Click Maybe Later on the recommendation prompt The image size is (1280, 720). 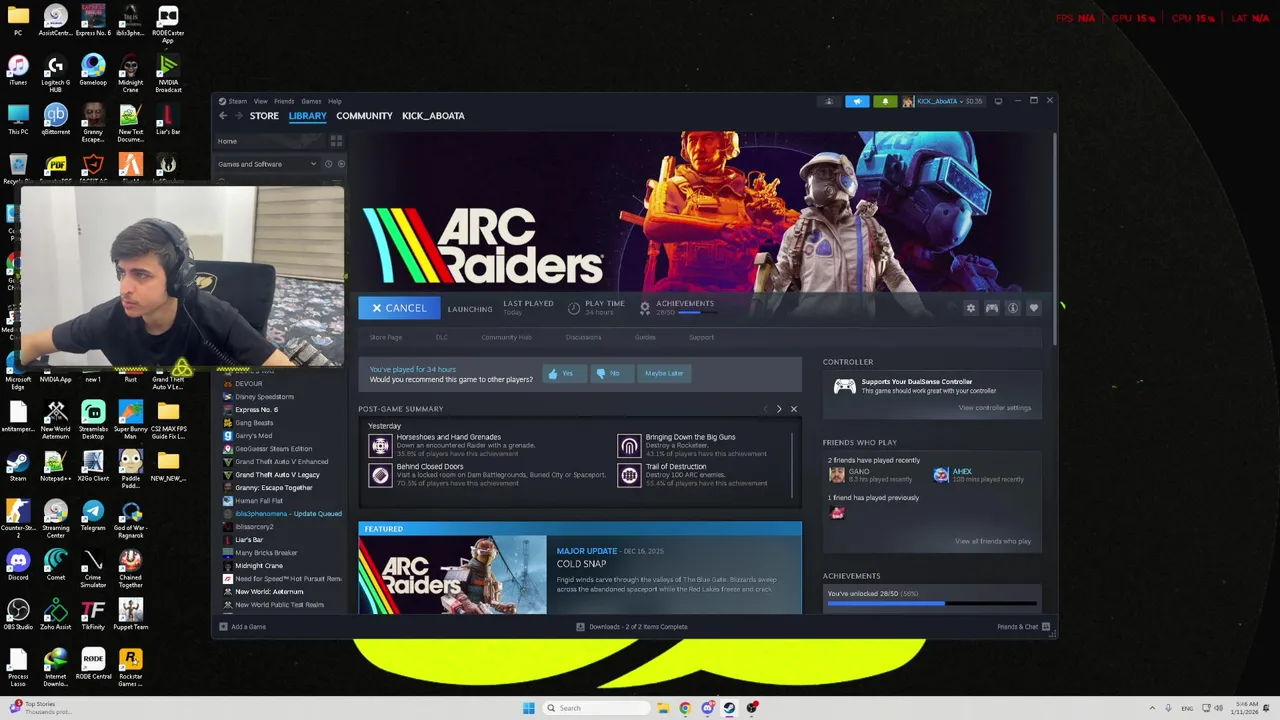(x=664, y=373)
